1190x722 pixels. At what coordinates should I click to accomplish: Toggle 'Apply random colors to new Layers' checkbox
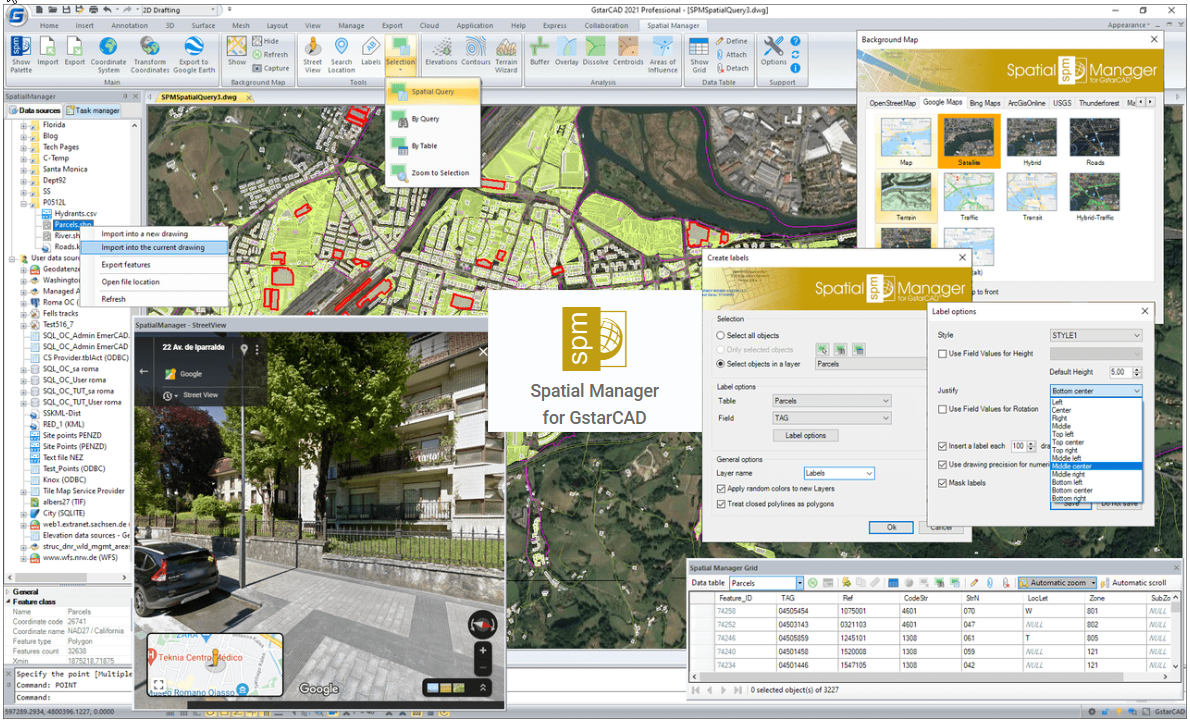point(722,489)
